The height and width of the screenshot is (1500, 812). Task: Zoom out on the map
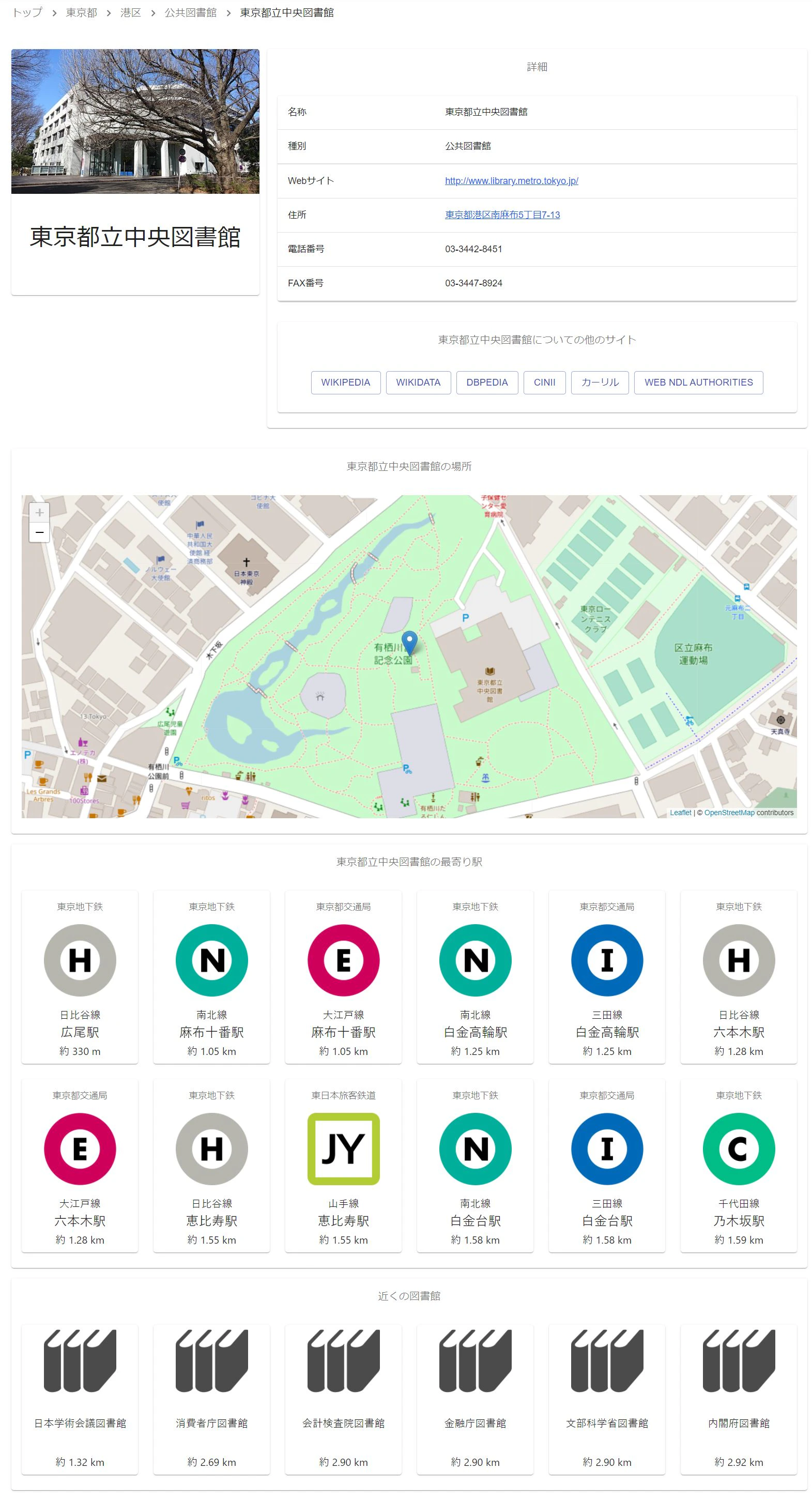39,532
